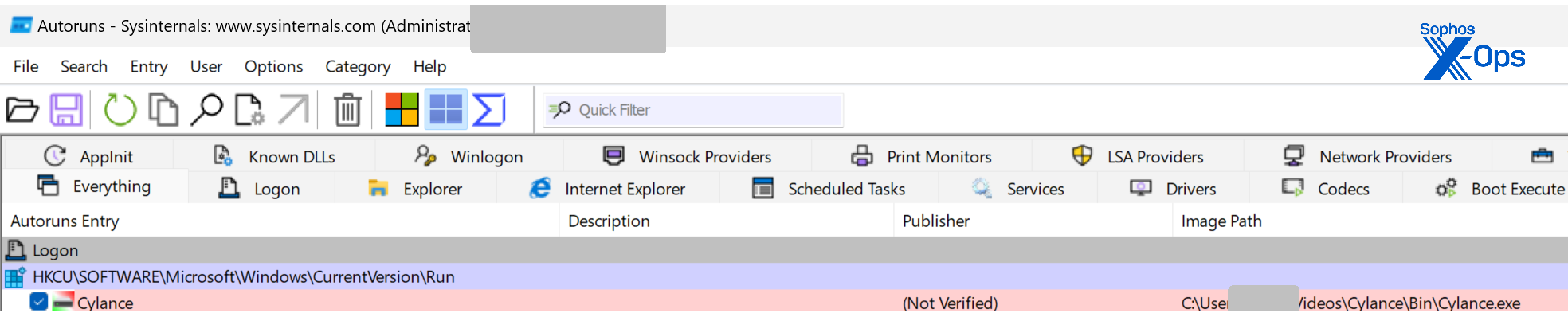Open the Options menu
Viewport: 1568px width, 325px height.
pyautogui.click(x=273, y=67)
